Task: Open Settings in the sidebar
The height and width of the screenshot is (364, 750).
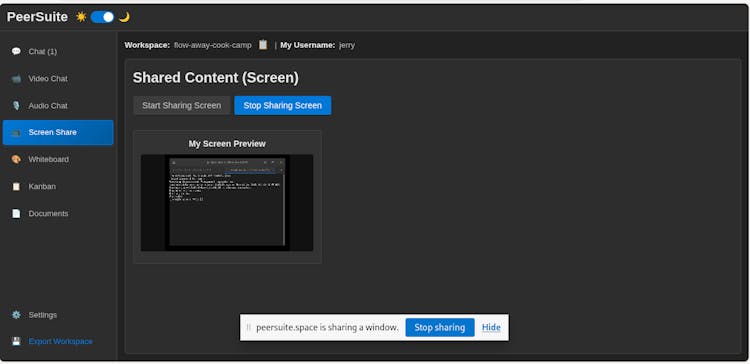Action: point(58,315)
